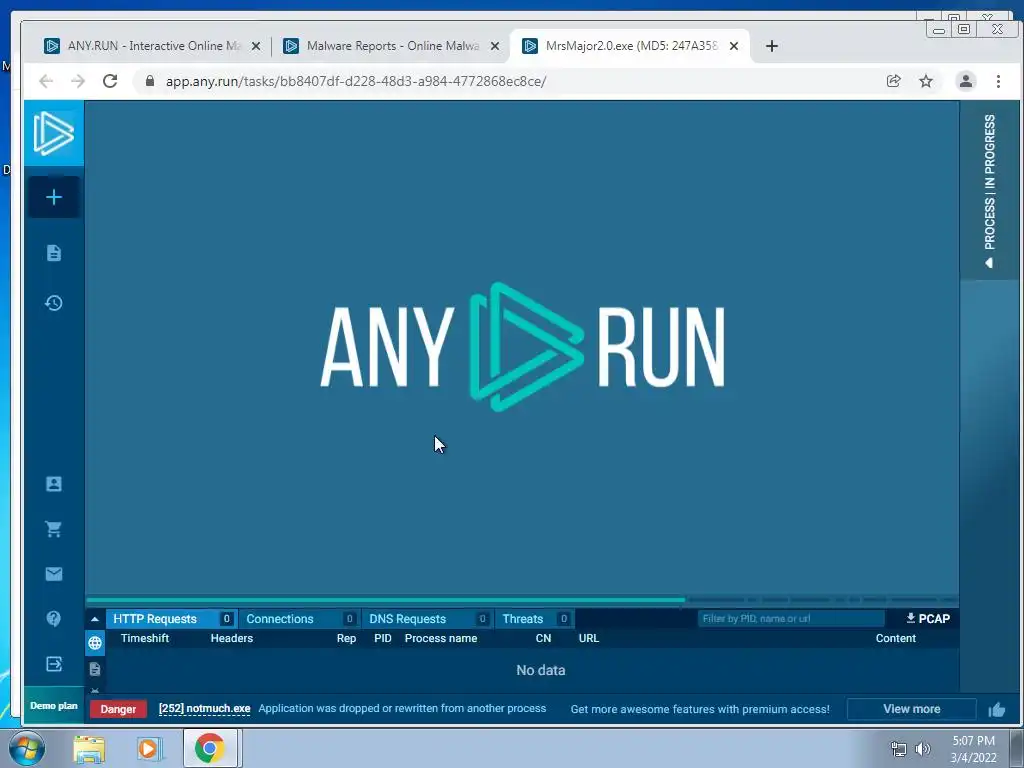Click the ANY.RUN logo in sidebar

click(54, 133)
